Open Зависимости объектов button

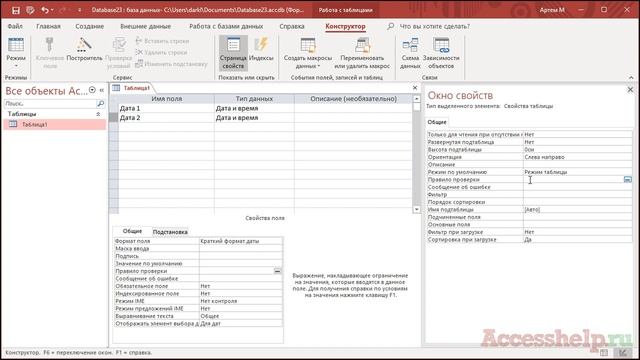tap(441, 53)
